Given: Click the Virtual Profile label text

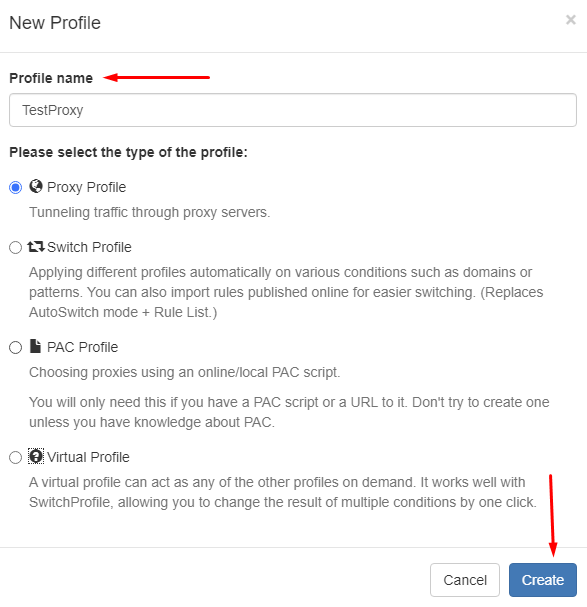Looking at the screenshot, I should coord(88,457).
